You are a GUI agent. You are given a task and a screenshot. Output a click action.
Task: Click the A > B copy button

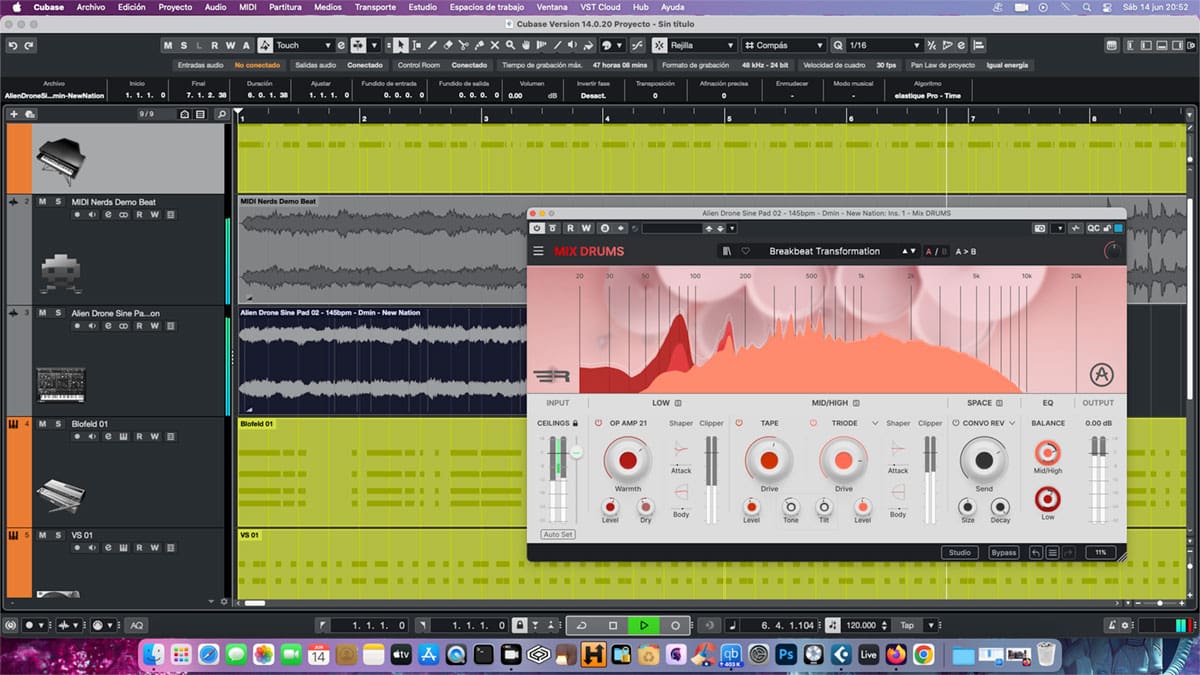966,251
